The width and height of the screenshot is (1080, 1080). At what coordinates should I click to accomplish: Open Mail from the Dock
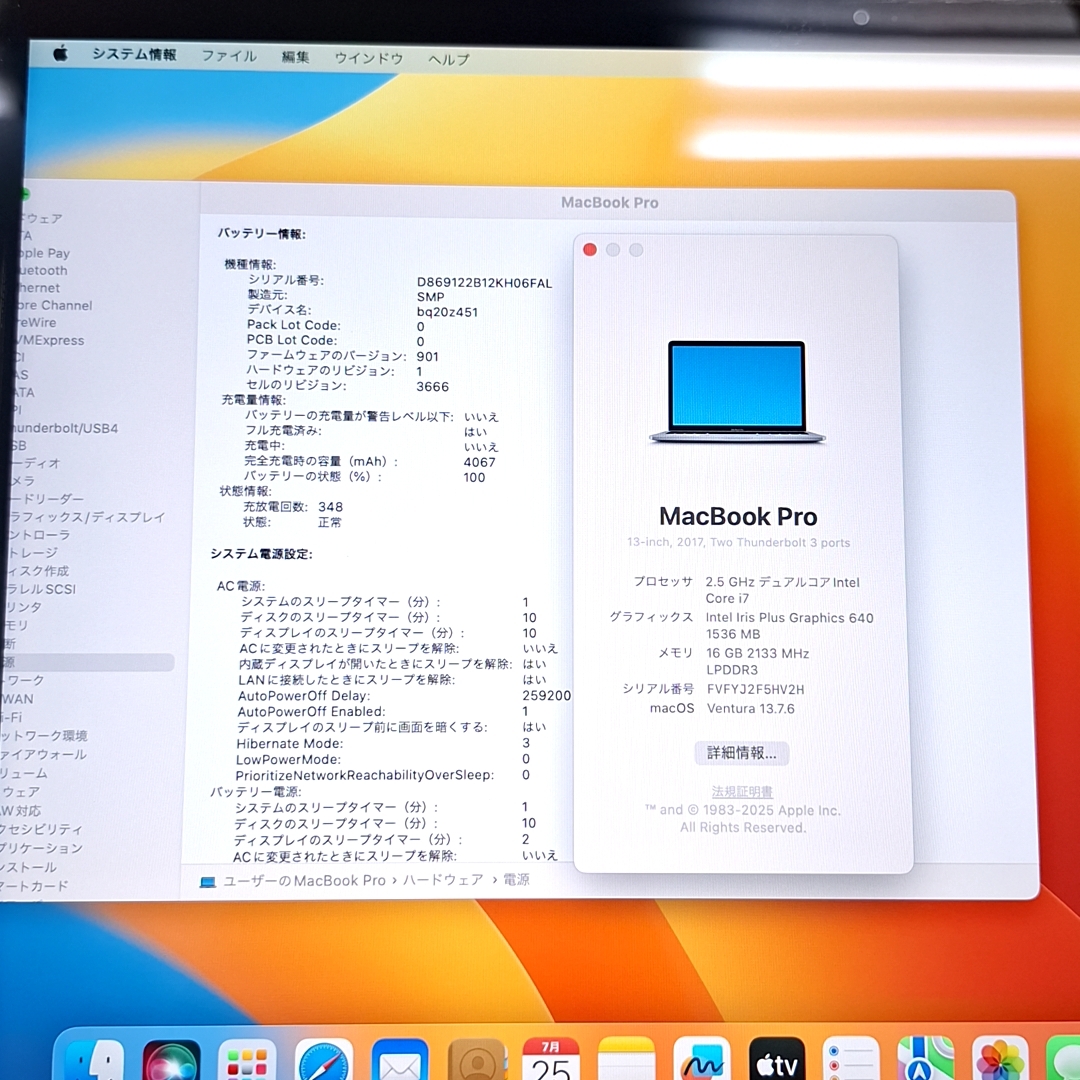coord(399,1061)
